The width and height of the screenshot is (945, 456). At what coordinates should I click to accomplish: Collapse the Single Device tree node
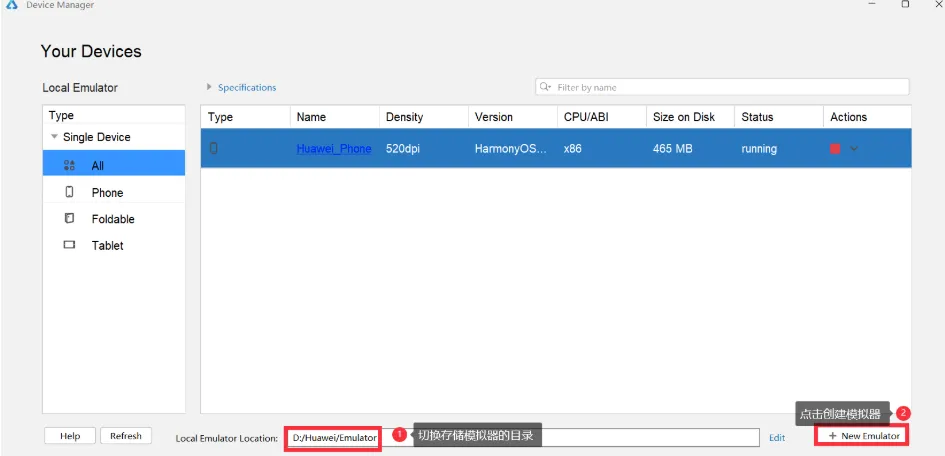pyautogui.click(x=54, y=137)
